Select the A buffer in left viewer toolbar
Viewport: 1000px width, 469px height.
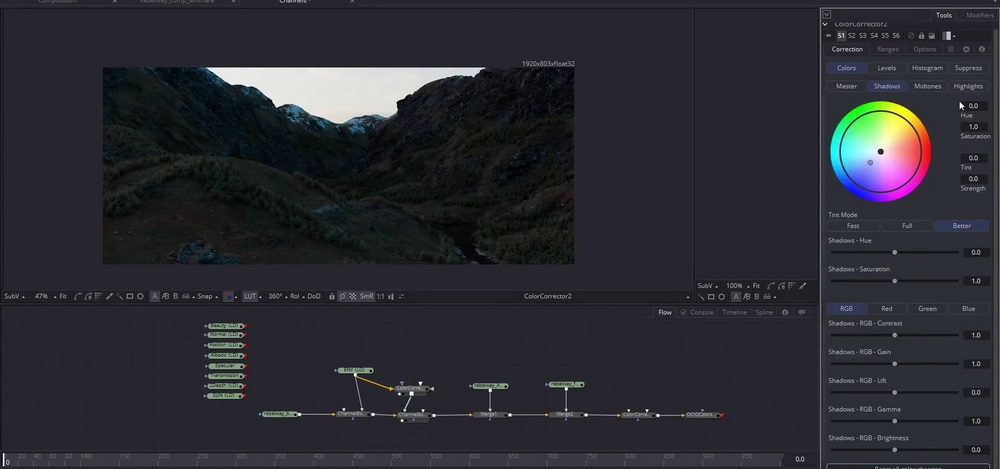pyautogui.click(x=155, y=296)
